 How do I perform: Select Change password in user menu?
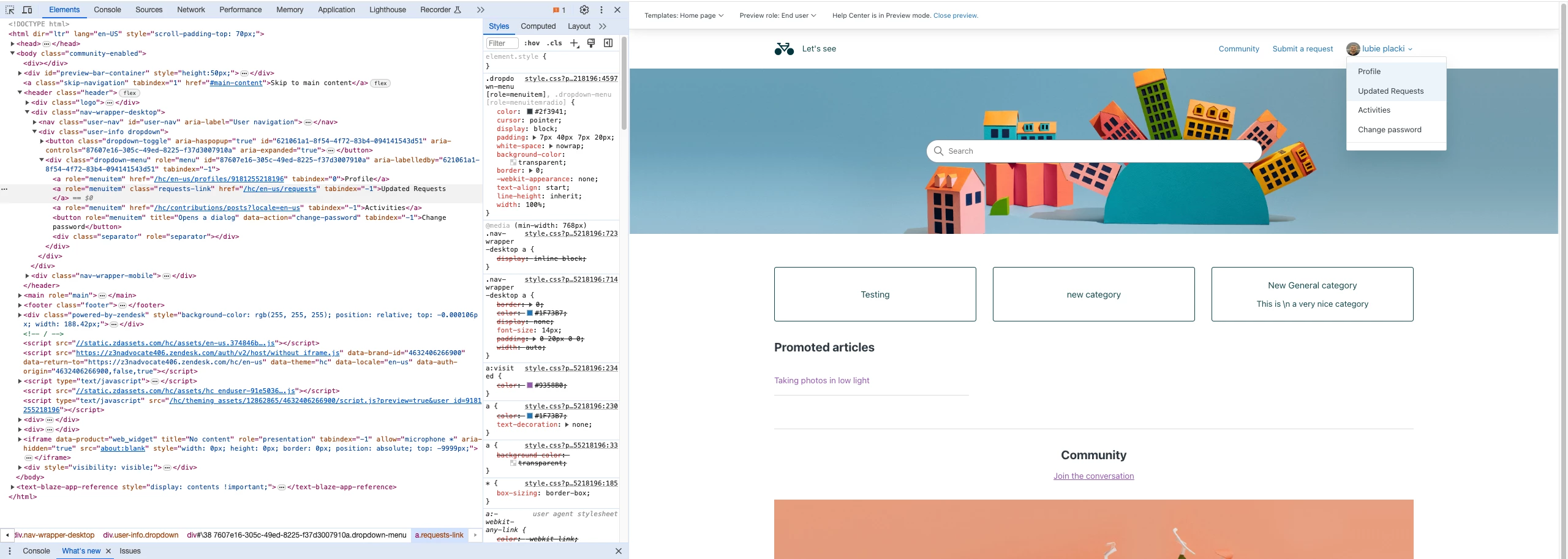click(x=1396, y=130)
